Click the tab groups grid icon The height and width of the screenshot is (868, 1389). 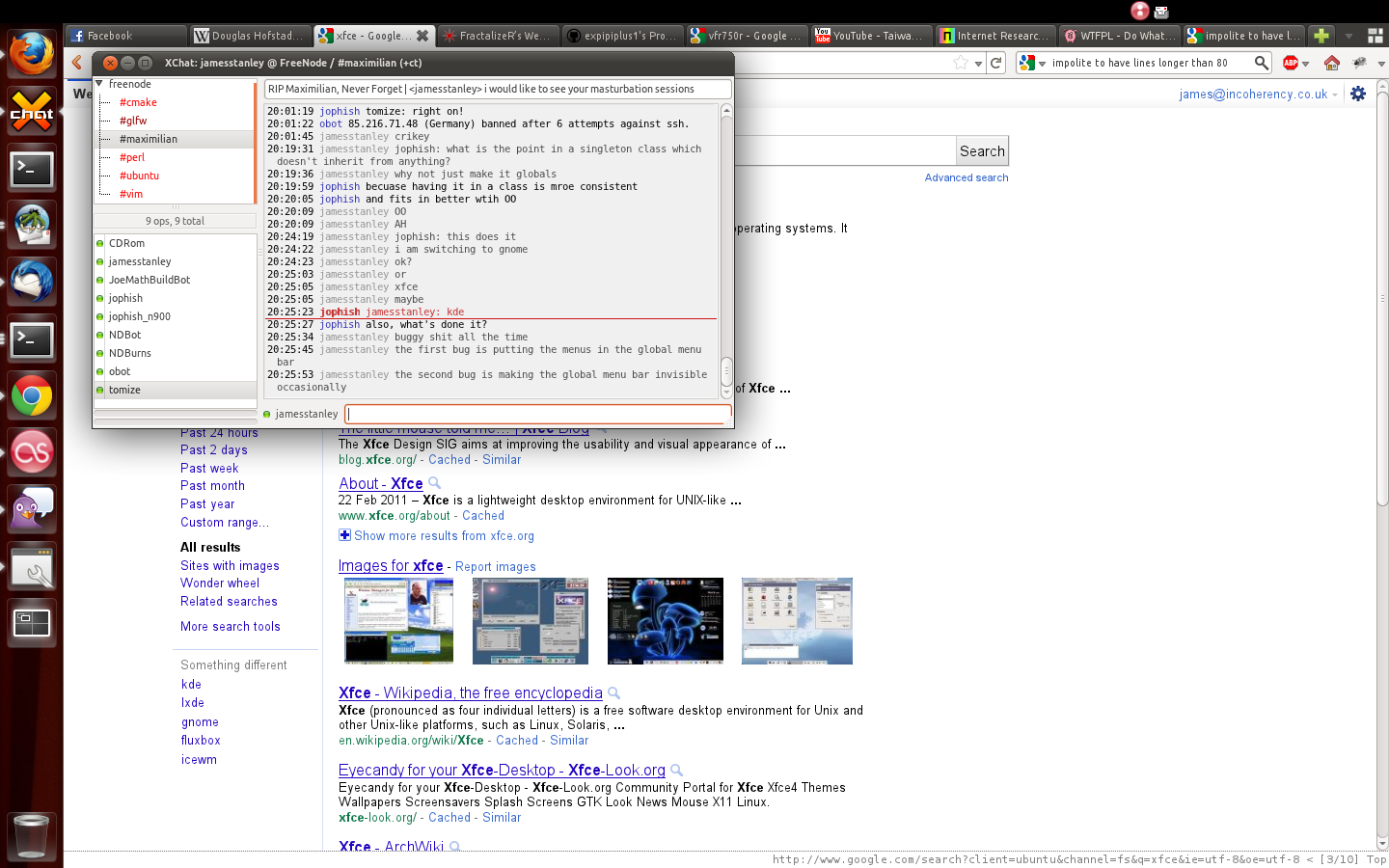click(1375, 36)
